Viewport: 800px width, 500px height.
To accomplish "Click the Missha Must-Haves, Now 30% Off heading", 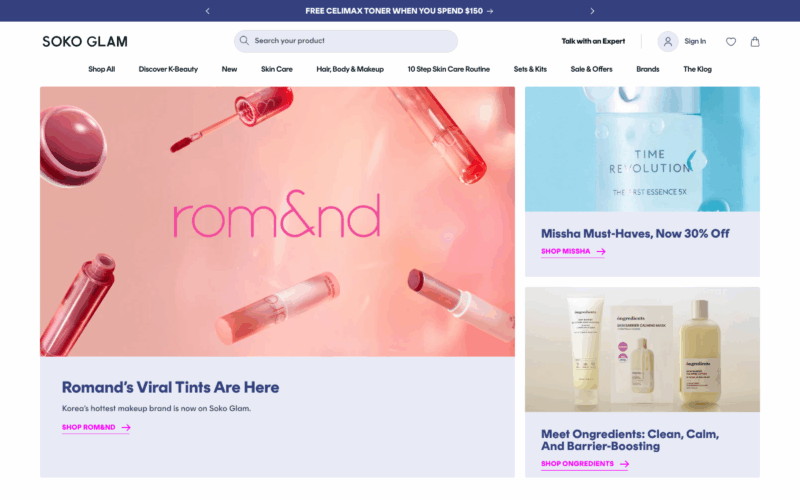I will point(635,234).
